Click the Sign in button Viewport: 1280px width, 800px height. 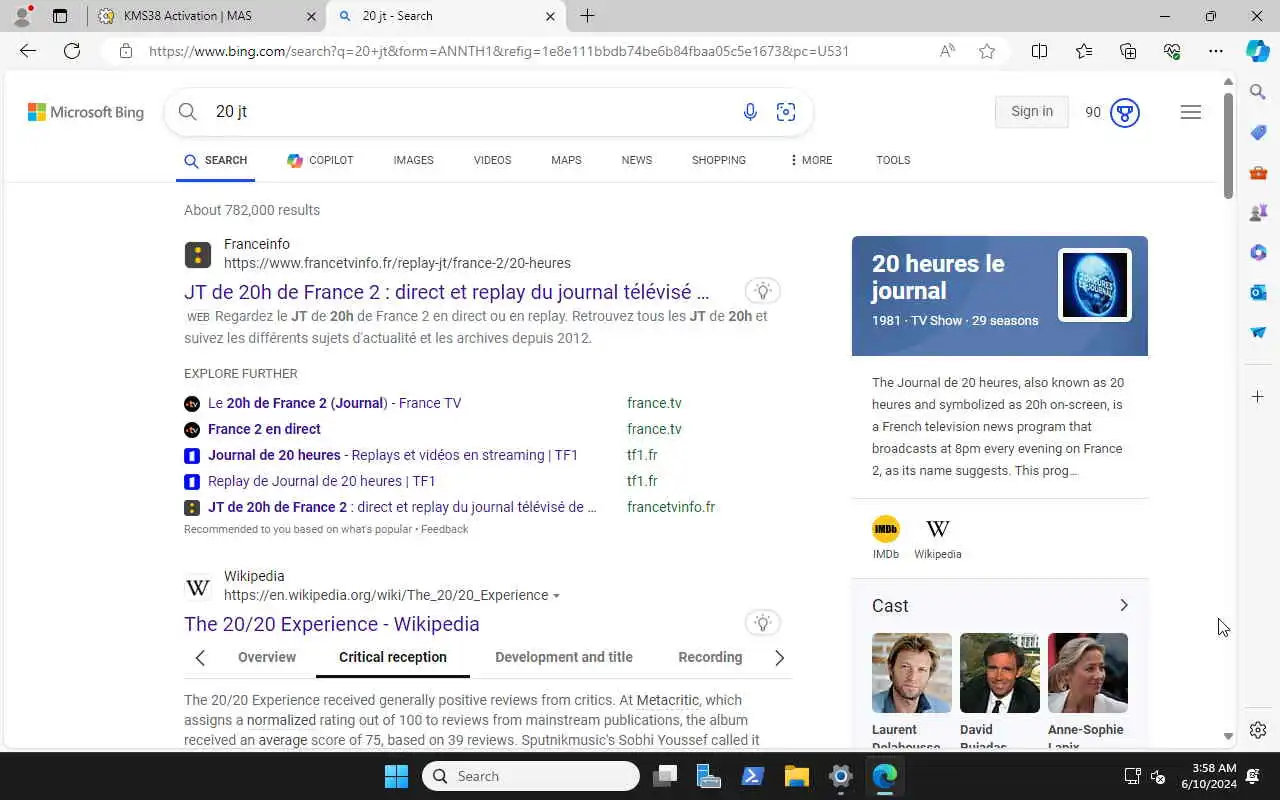coord(1032,112)
